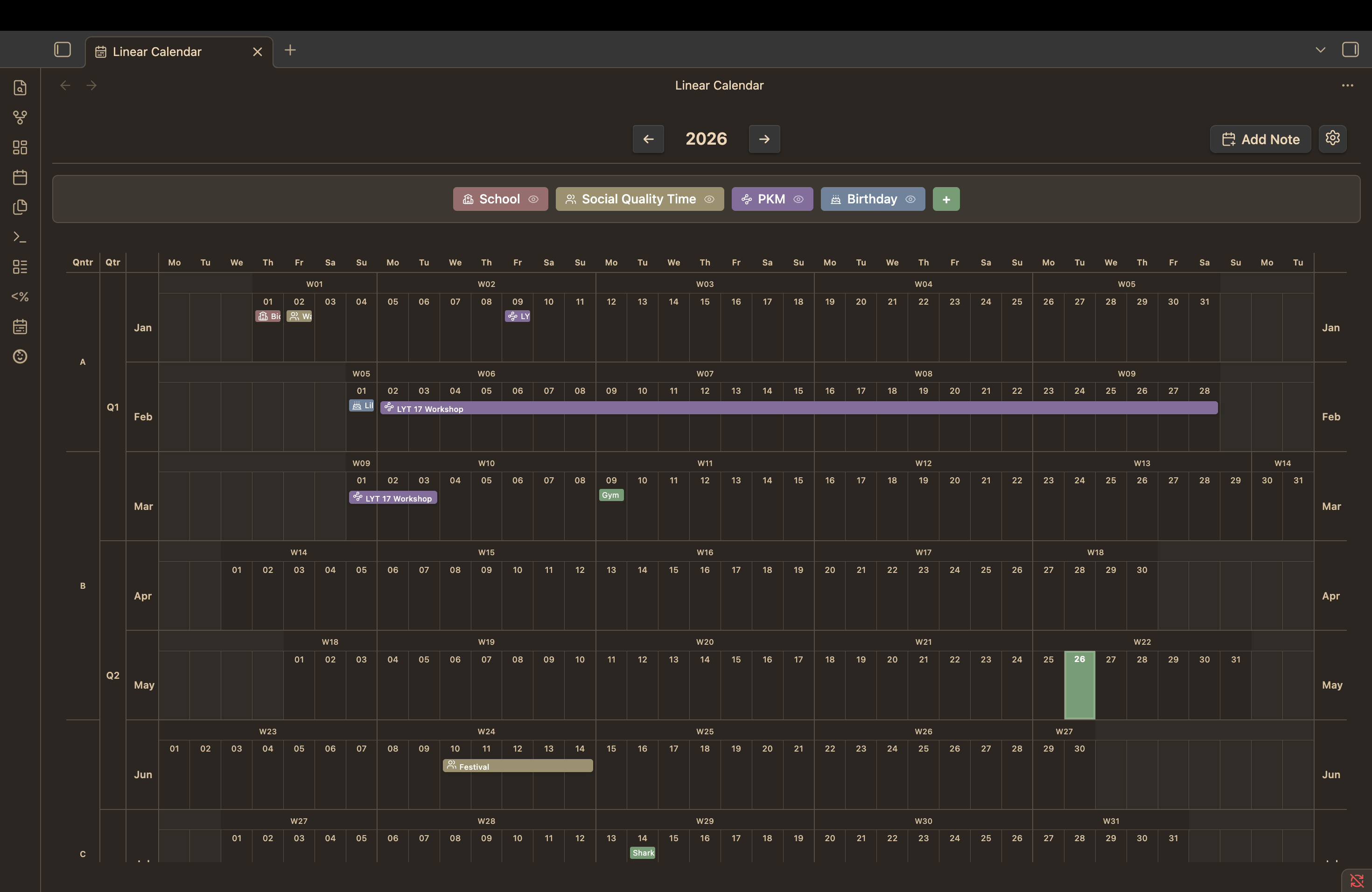The height and width of the screenshot is (892, 1372).
Task: Open LYT 17 Workshop event in March
Action: tap(393, 498)
